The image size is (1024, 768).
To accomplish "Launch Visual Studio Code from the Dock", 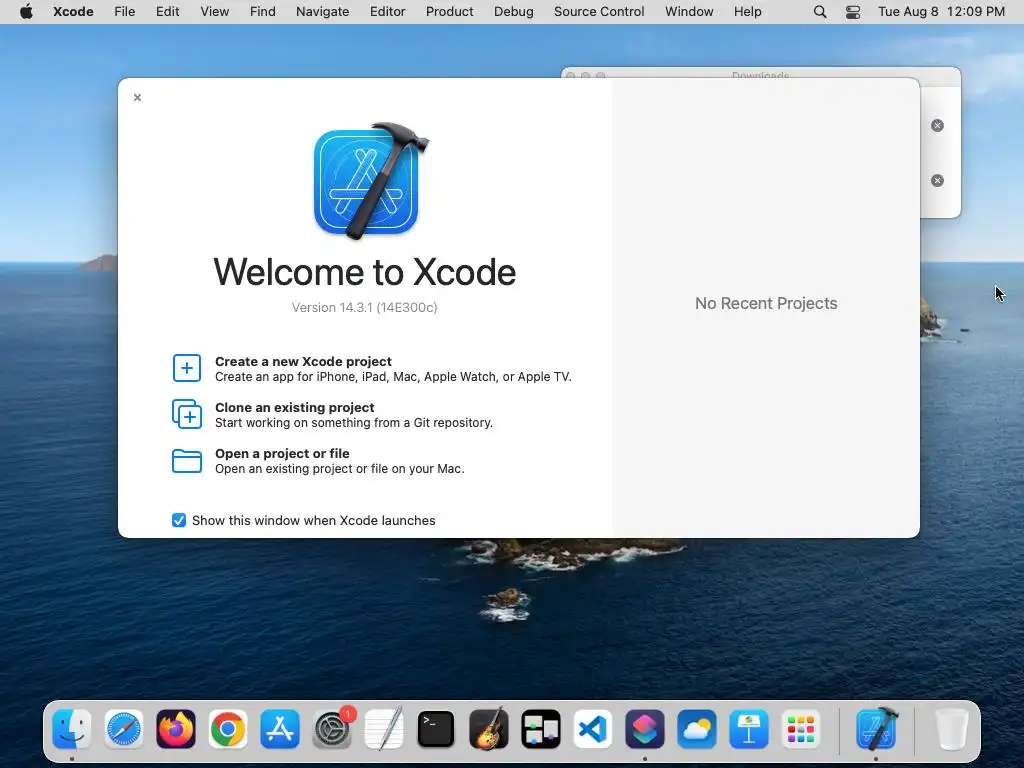I will (593, 729).
